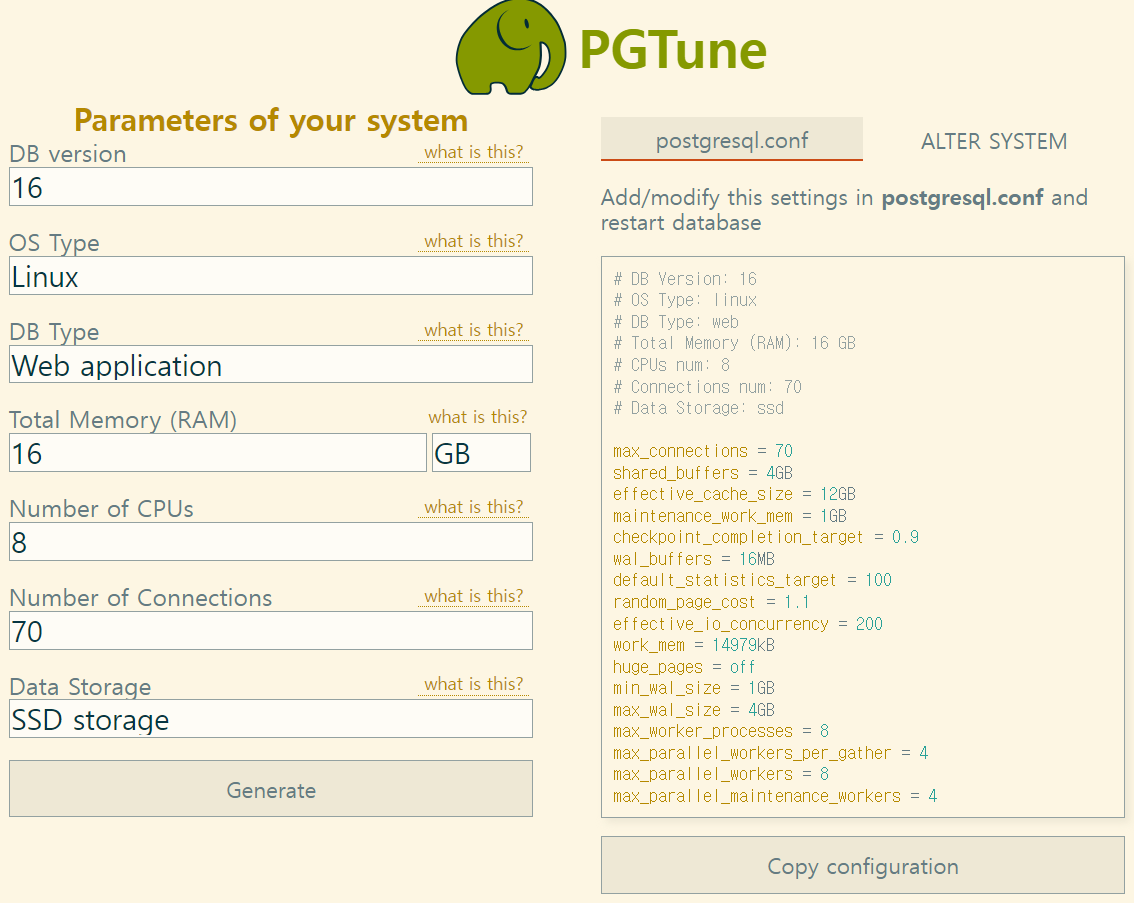Open the memory unit dropdown showing GB

[x=481, y=453]
